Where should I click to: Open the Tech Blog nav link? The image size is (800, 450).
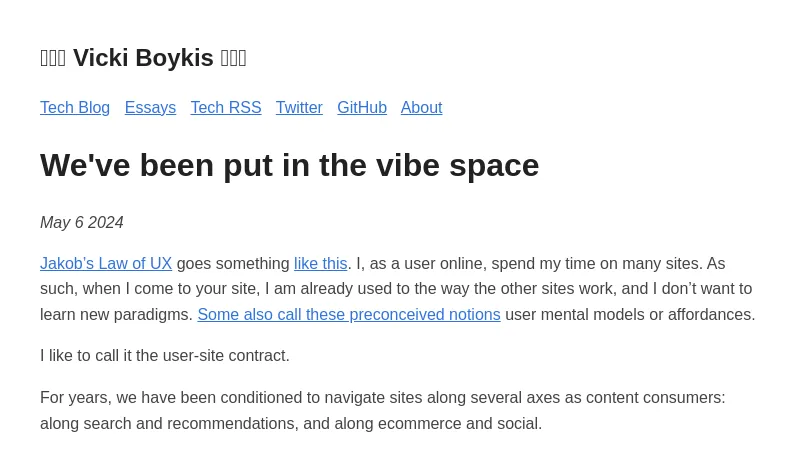(x=75, y=108)
